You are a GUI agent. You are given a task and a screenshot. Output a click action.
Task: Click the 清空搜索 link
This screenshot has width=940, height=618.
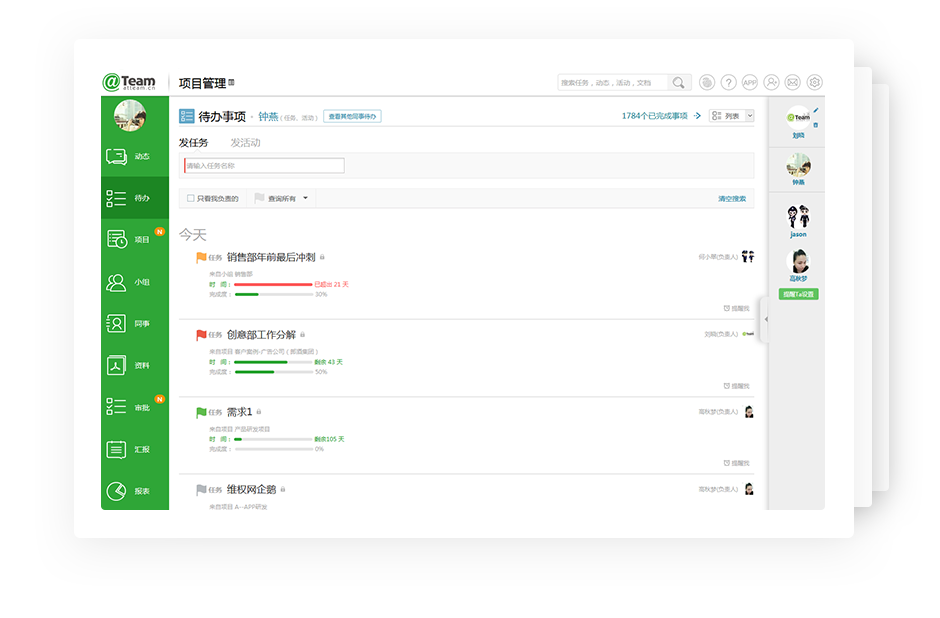pyautogui.click(x=731, y=199)
